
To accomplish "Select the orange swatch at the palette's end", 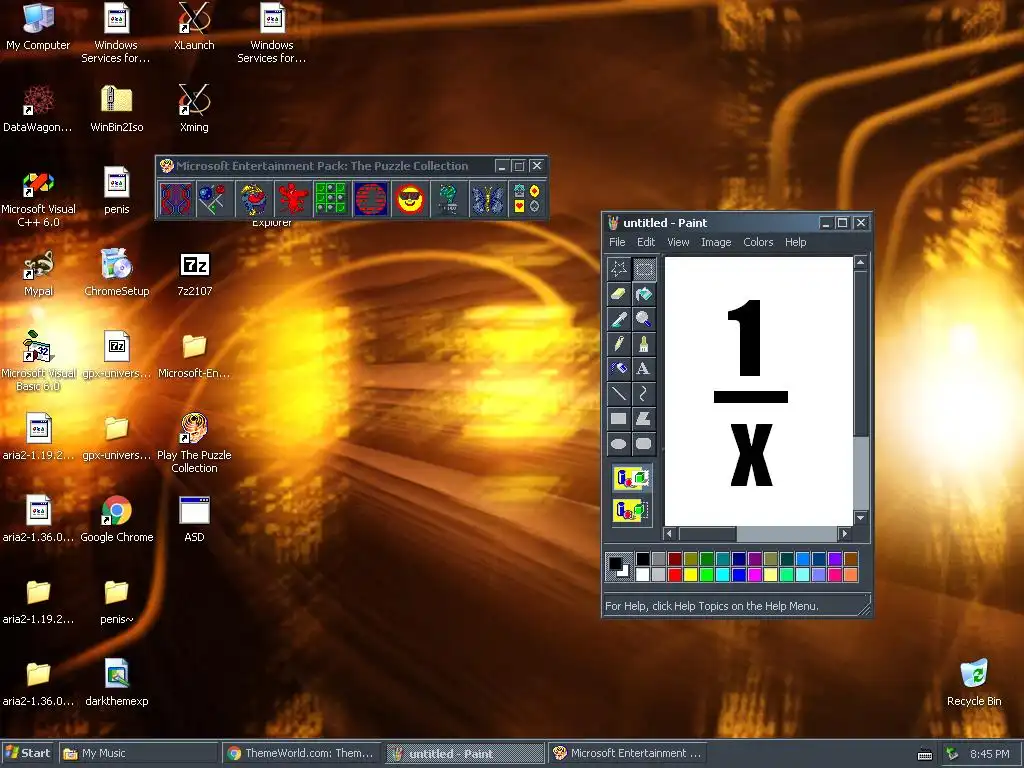I will pos(850,575).
